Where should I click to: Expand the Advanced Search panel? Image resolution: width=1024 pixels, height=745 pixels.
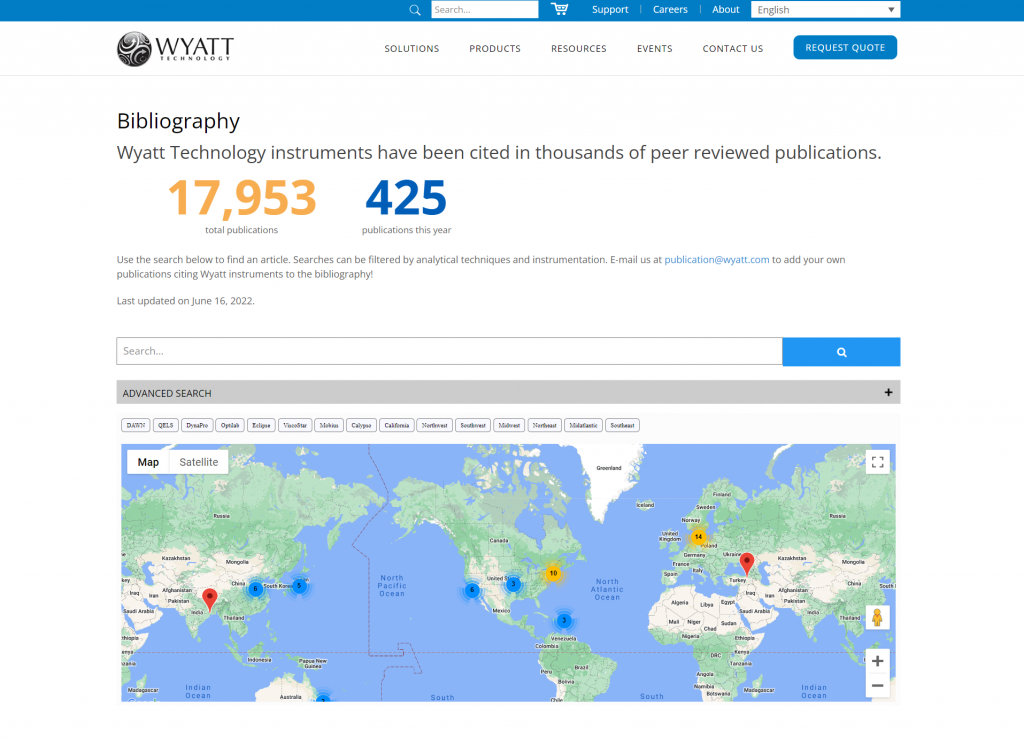coord(888,392)
